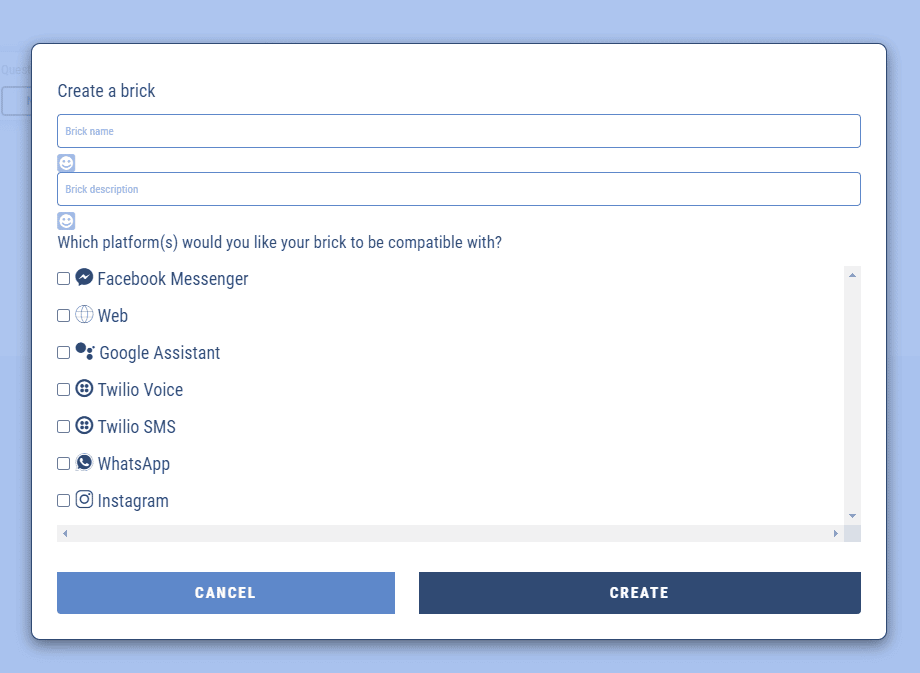Screen dimensions: 920x673
Task: Focus the Brick name input field
Action: tap(458, 131)
